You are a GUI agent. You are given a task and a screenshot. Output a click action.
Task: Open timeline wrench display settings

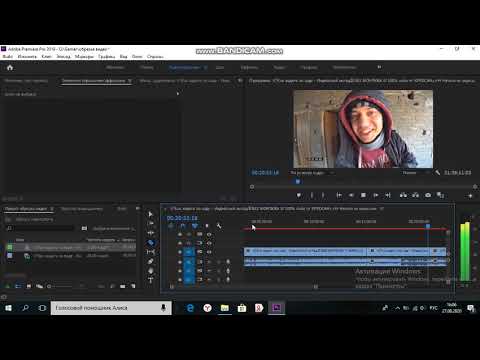[x=219, y=226]
